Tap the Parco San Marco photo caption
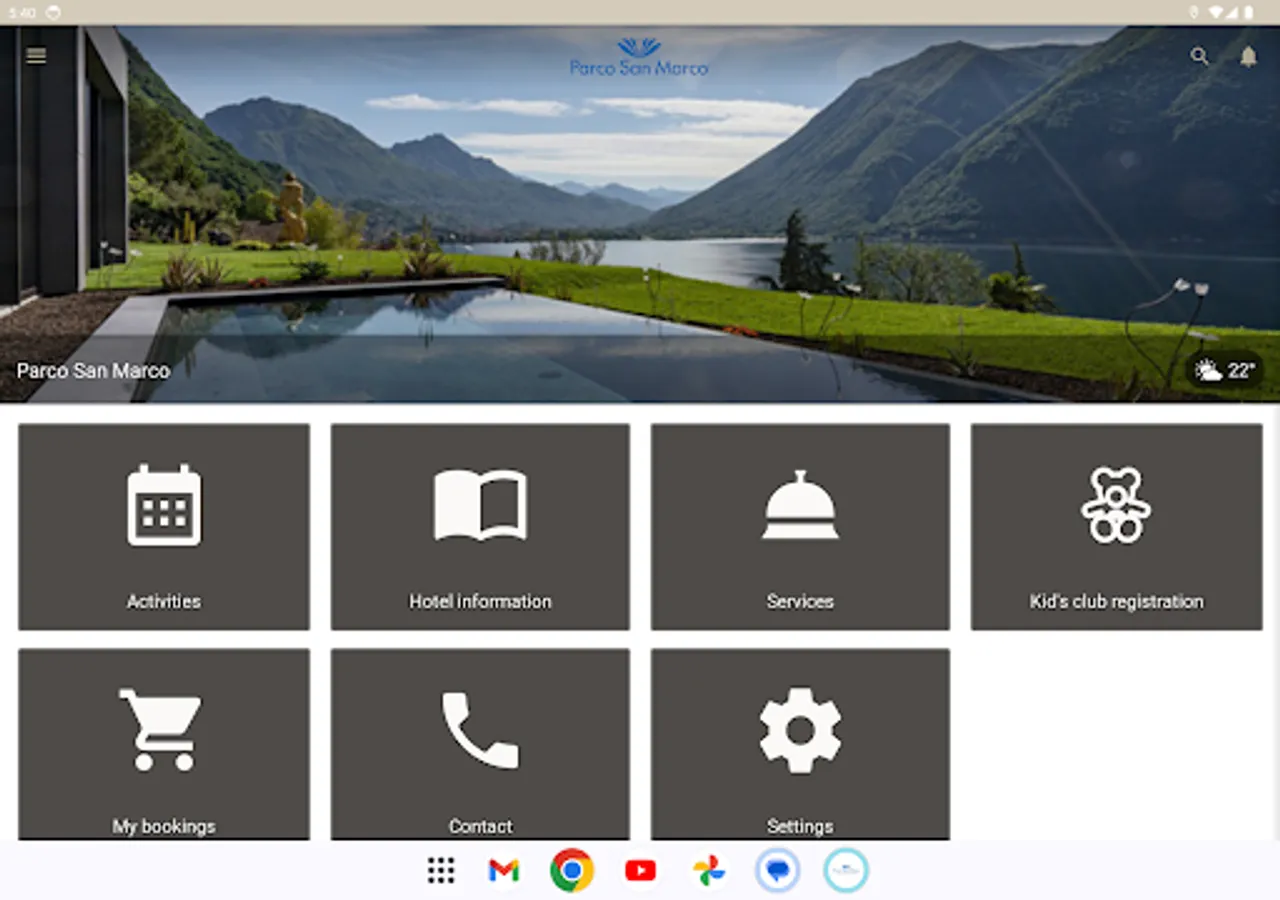 point(93,371)
